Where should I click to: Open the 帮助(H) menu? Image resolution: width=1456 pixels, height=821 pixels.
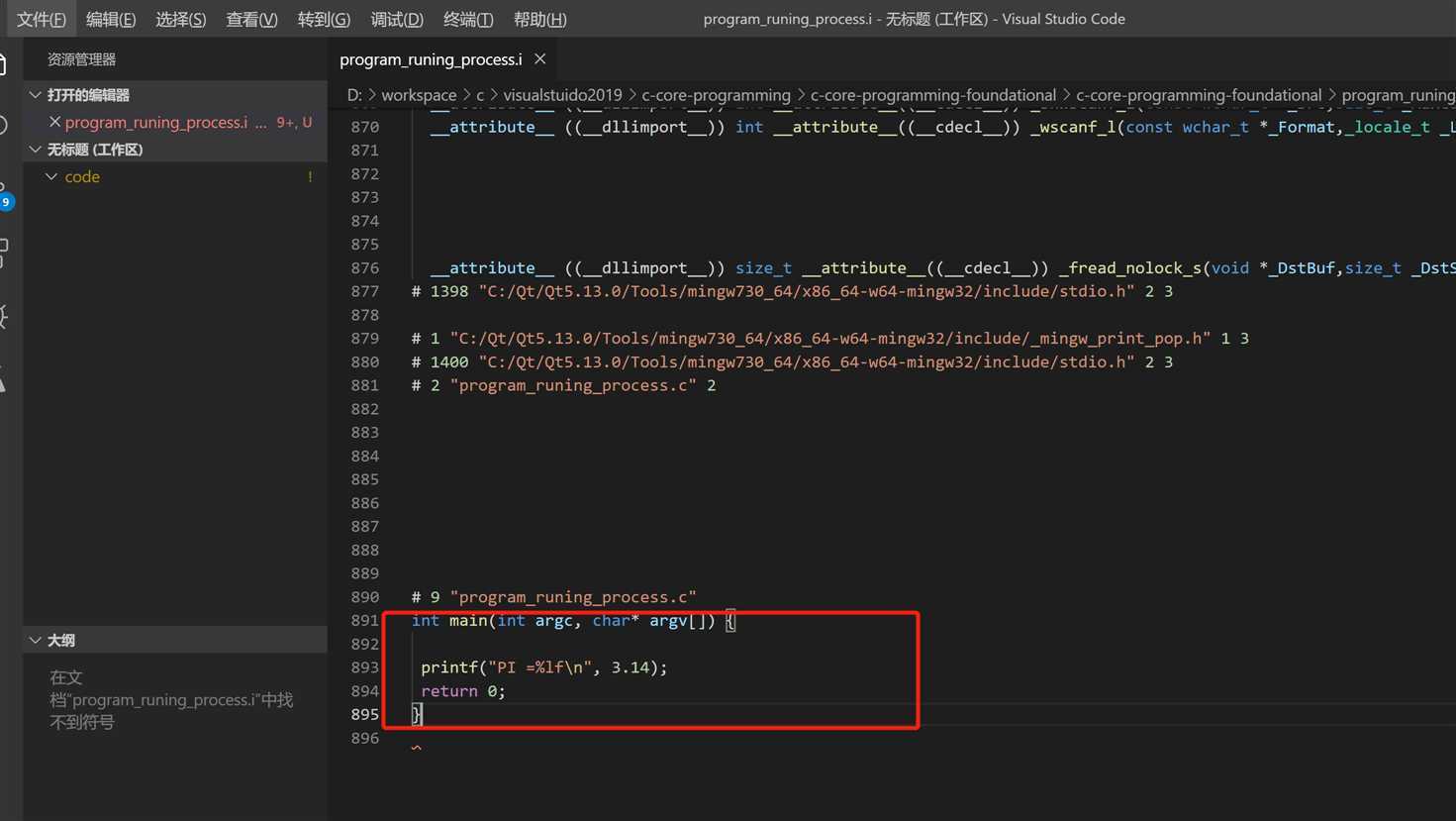[x=539, y=19]
